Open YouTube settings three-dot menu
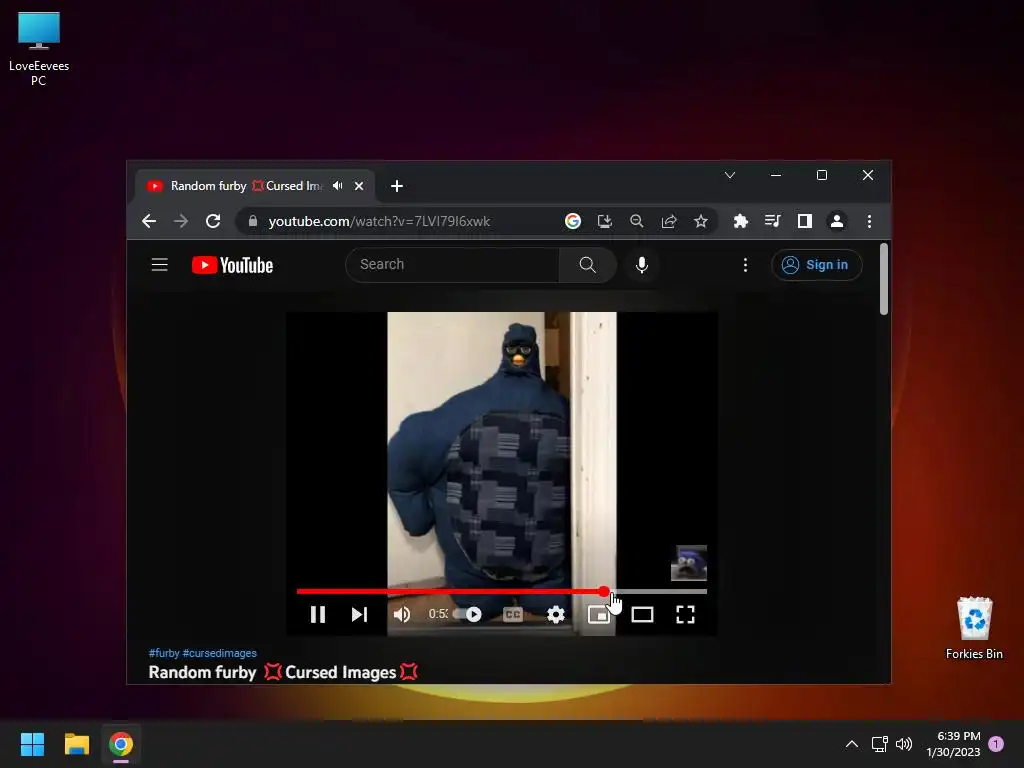 (745, 264)
